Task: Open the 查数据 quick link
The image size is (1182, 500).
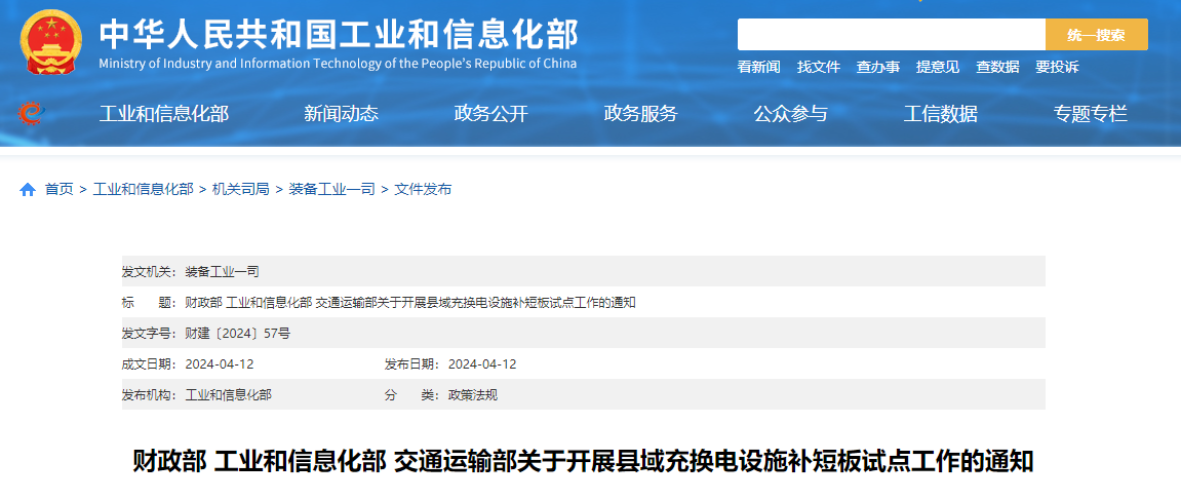Action: [997, 67]
